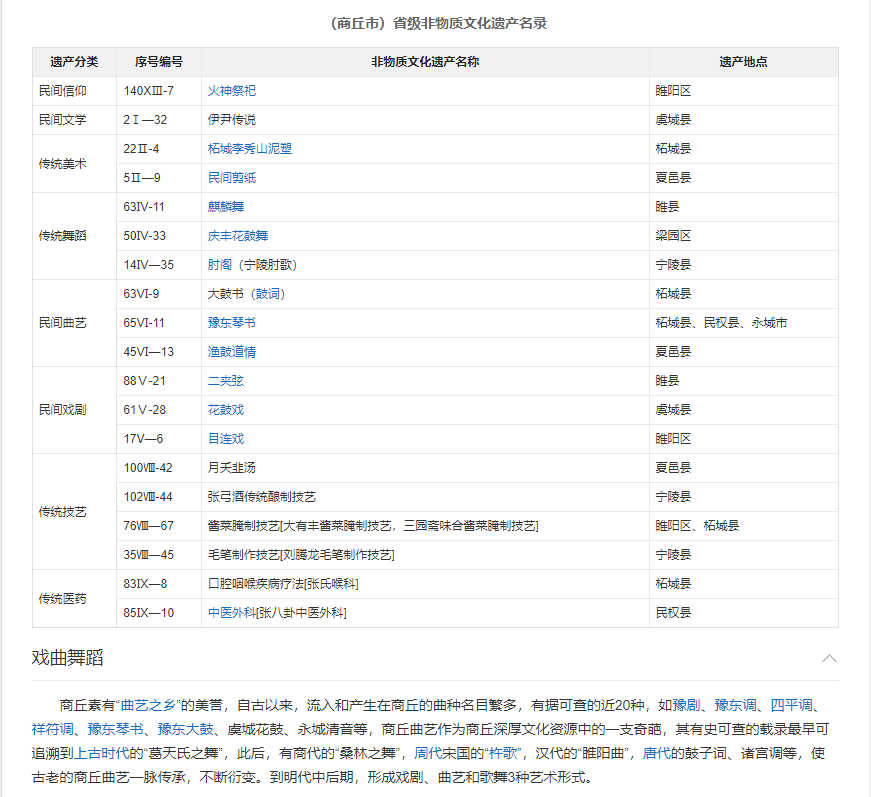Click the 花鼓戏 link
The image size is (871, 797).
click(225, 410)
